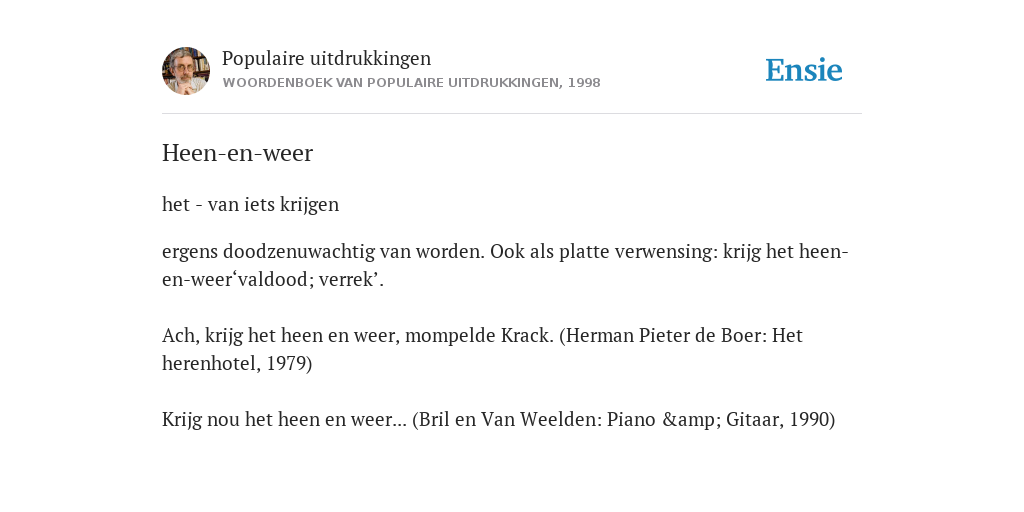Click 'krijg het heen-' at line end

786,251
